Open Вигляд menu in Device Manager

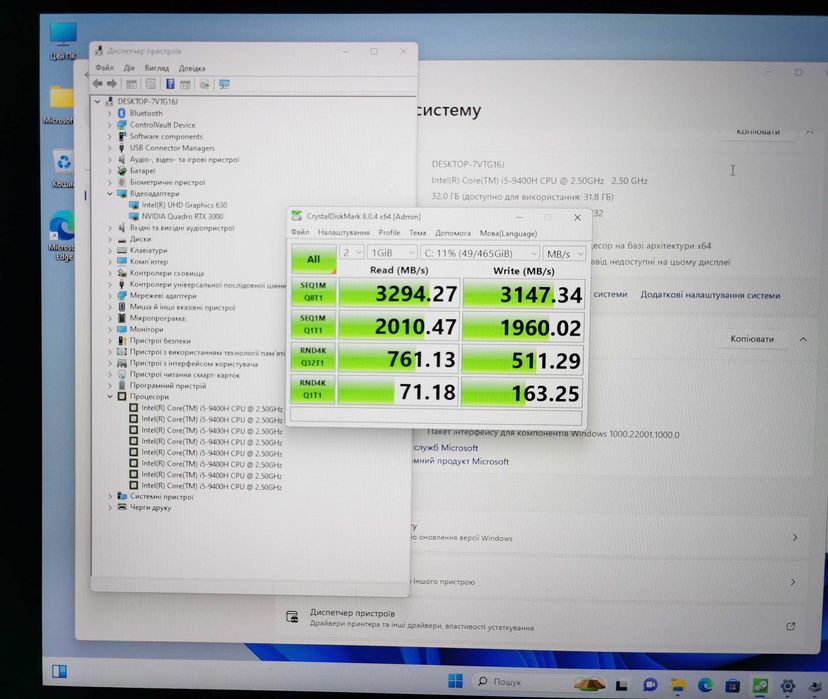(x=157, y=68)
